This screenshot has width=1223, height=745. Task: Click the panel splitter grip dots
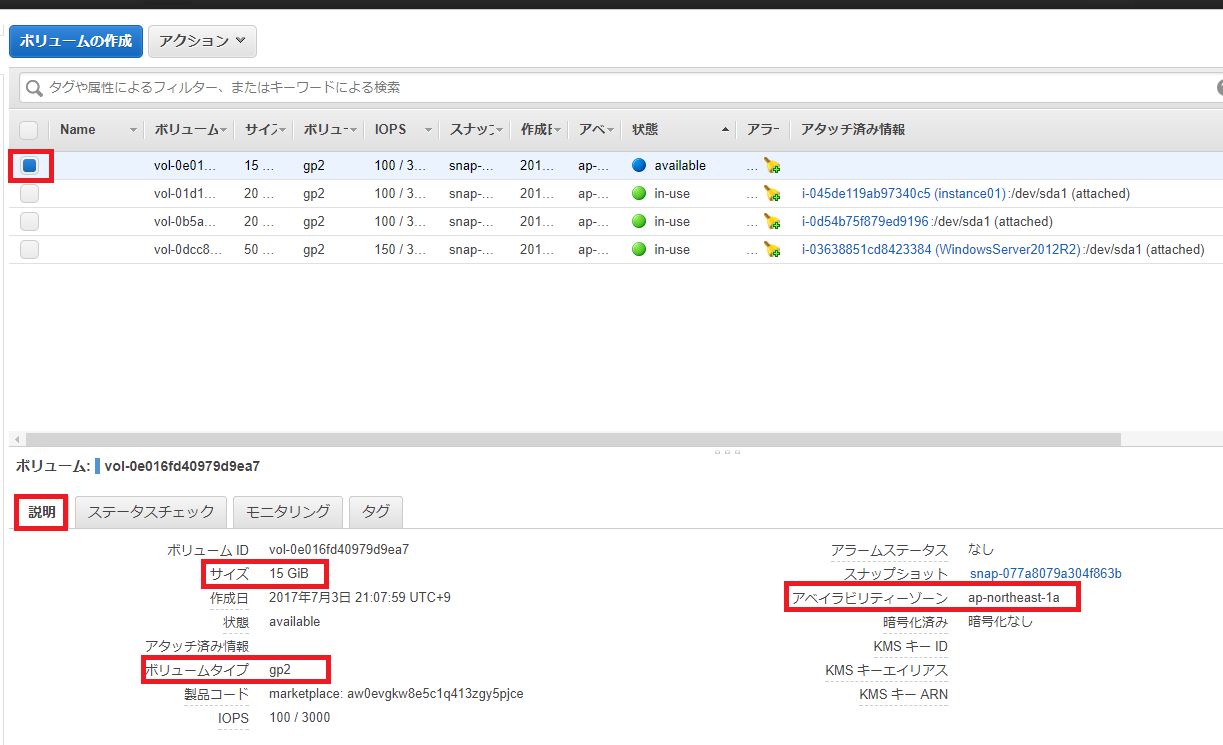click(727, 452)
